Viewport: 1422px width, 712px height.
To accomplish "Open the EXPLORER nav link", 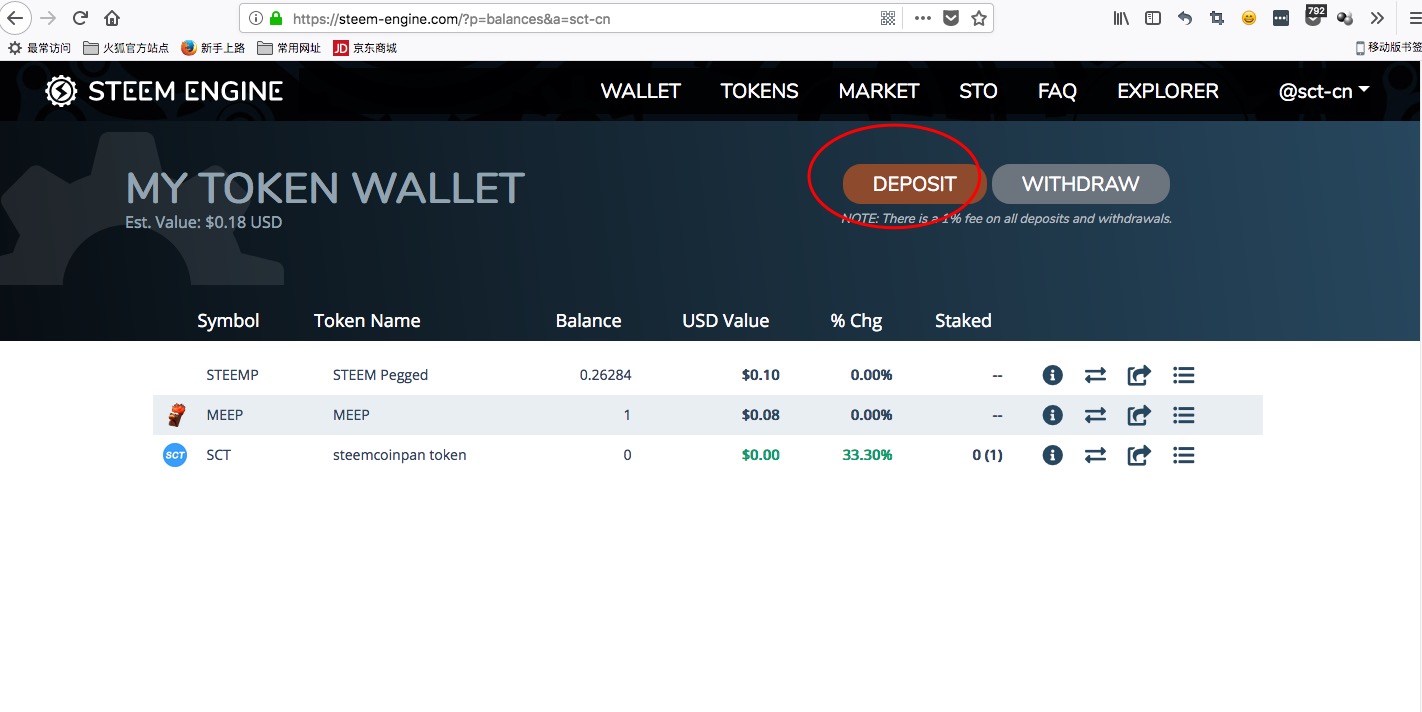I will click(1168, 91).
